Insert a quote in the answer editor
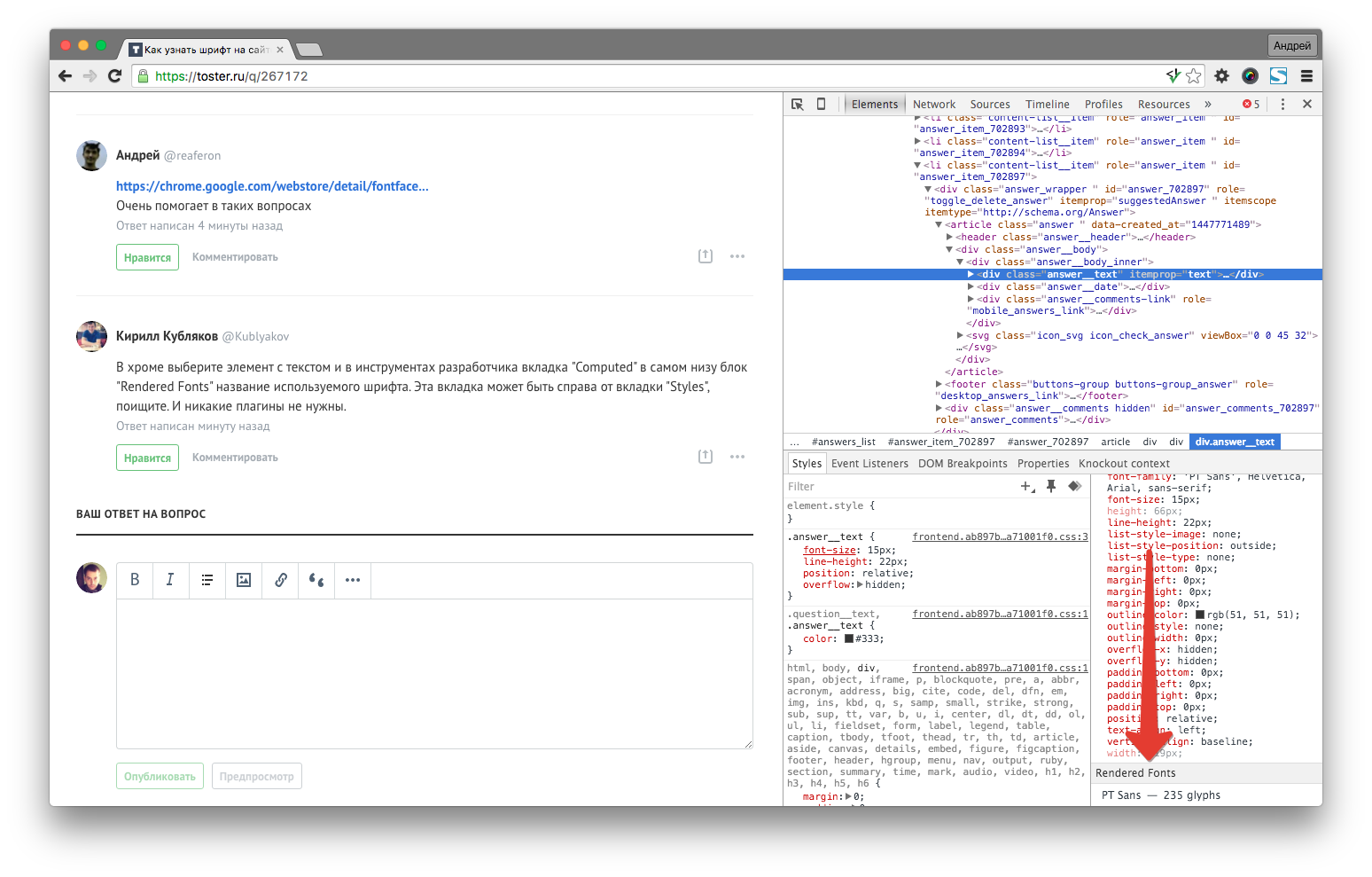The image size is (1372, 877). pos(316,580)
